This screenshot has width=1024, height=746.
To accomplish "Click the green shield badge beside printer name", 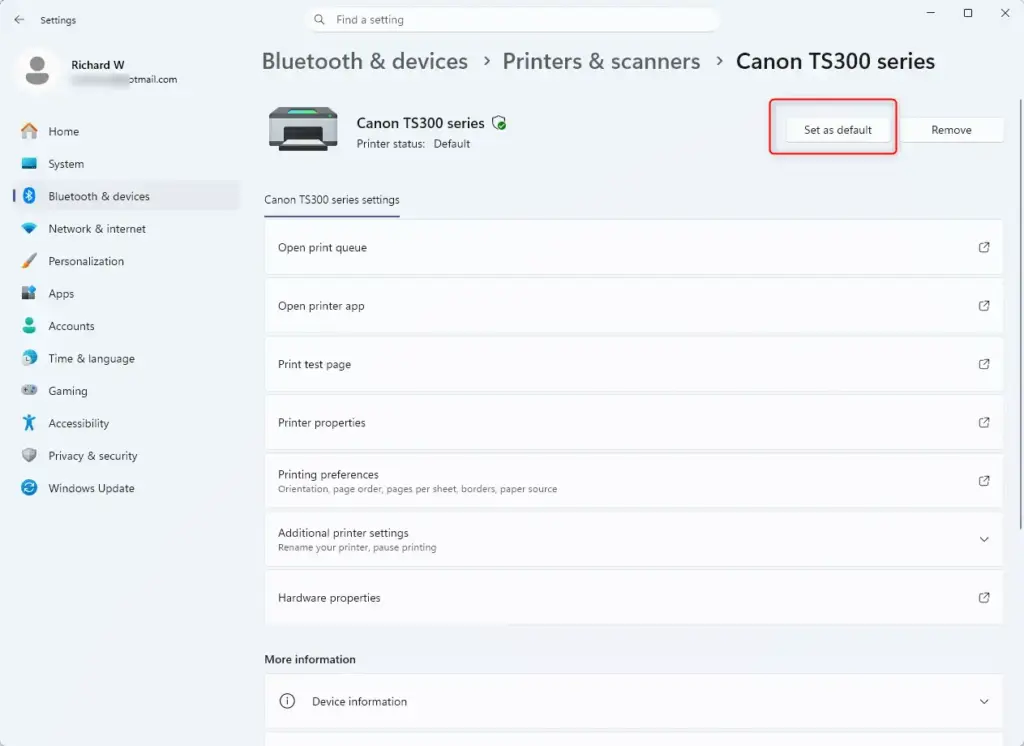I will tap(499, 123).
